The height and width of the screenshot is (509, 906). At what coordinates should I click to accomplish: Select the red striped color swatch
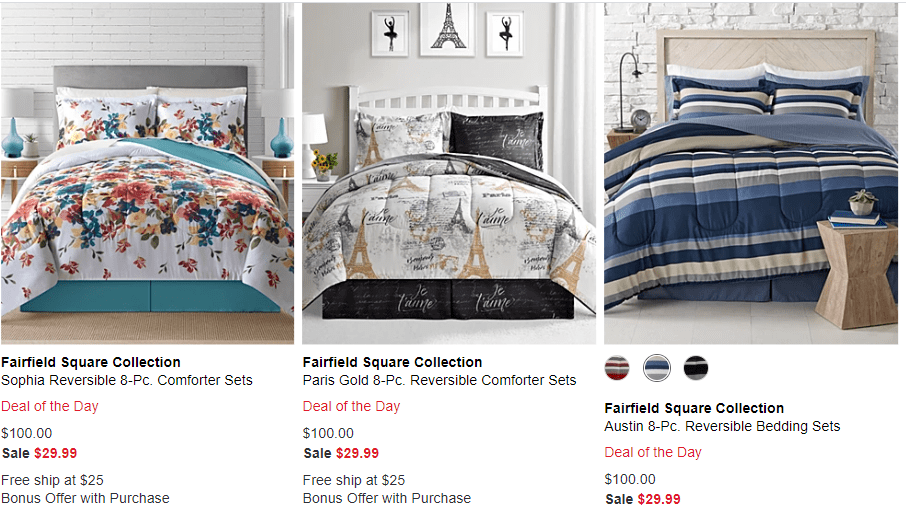pyautogui.click(x=617, y=368)
